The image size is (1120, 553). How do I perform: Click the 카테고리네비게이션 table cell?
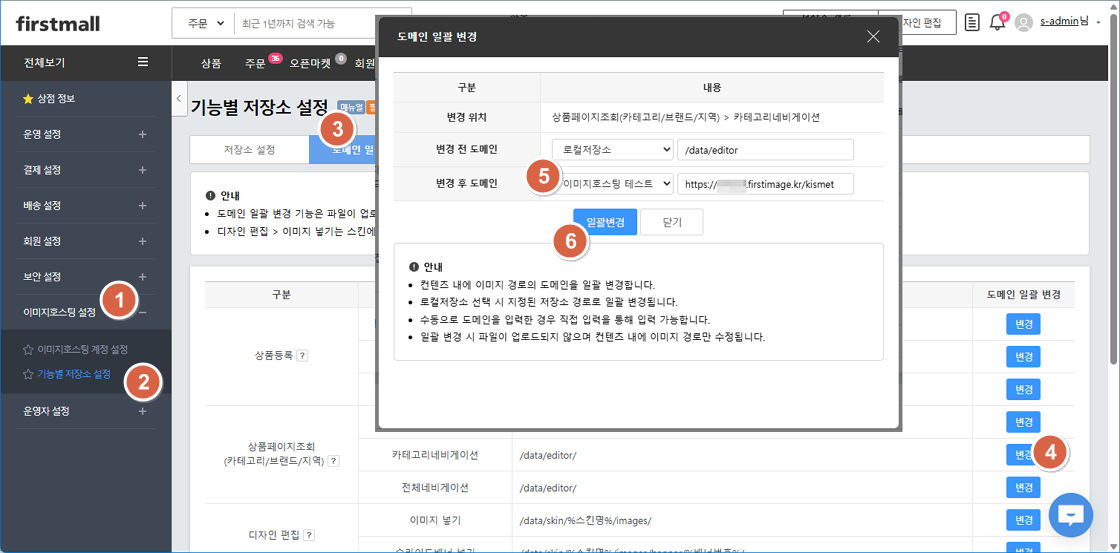click(434, 454)
